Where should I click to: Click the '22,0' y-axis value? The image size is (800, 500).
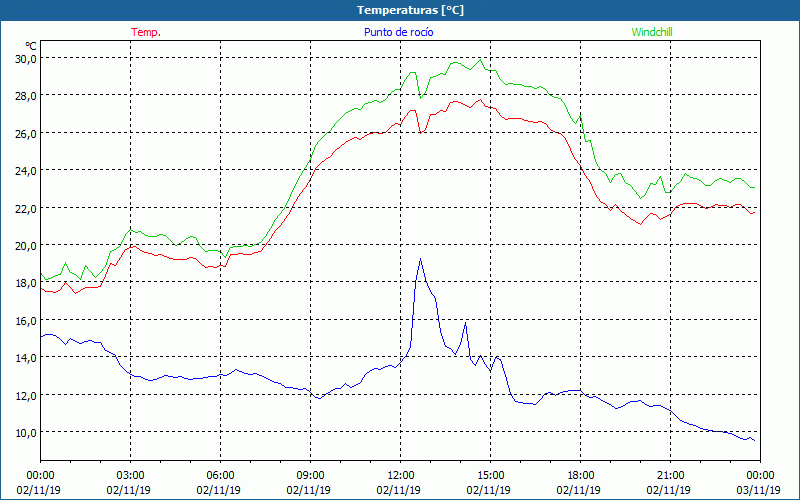point(26,208)
